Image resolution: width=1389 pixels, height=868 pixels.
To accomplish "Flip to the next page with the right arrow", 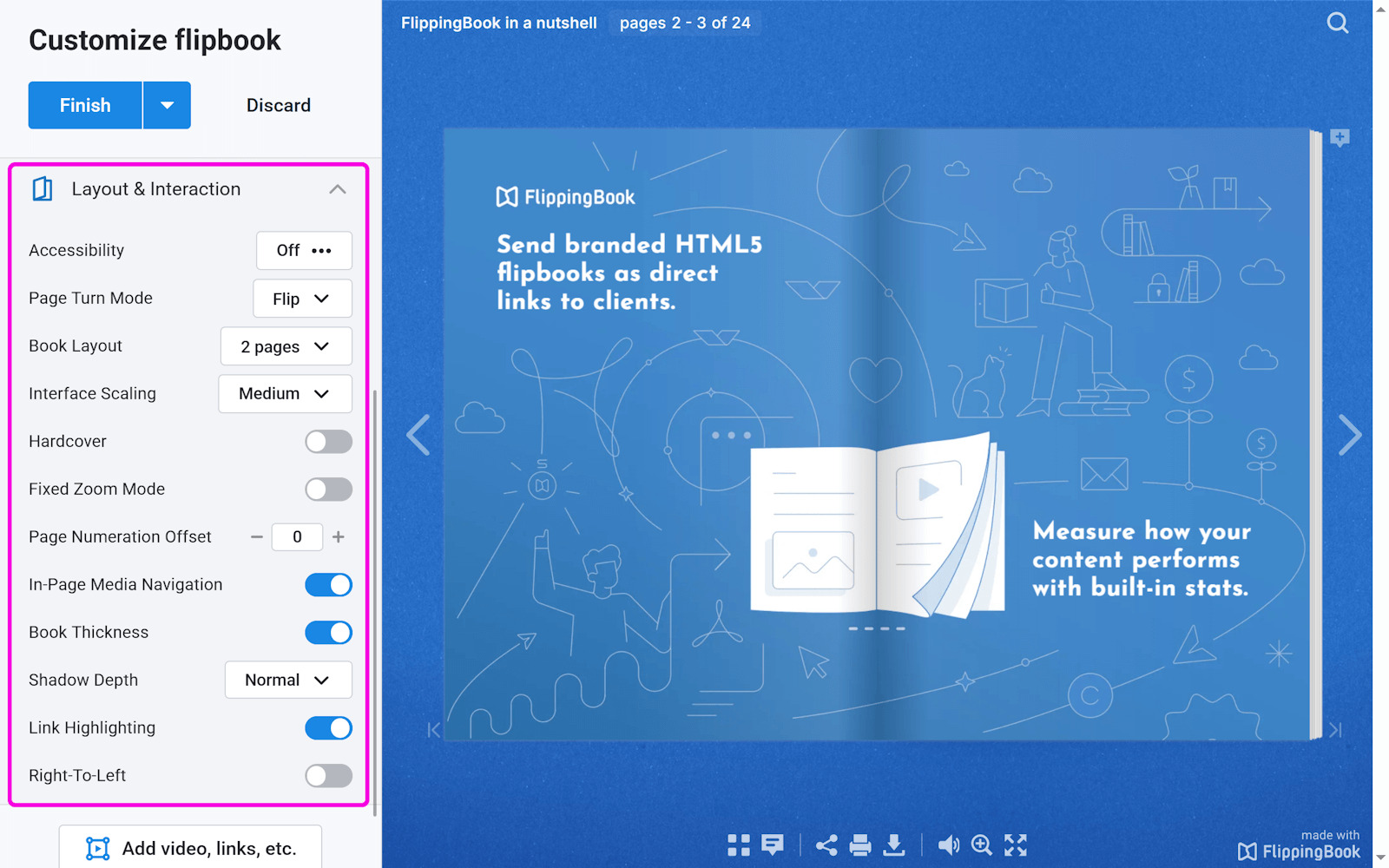I will [x=1349, y=435].
